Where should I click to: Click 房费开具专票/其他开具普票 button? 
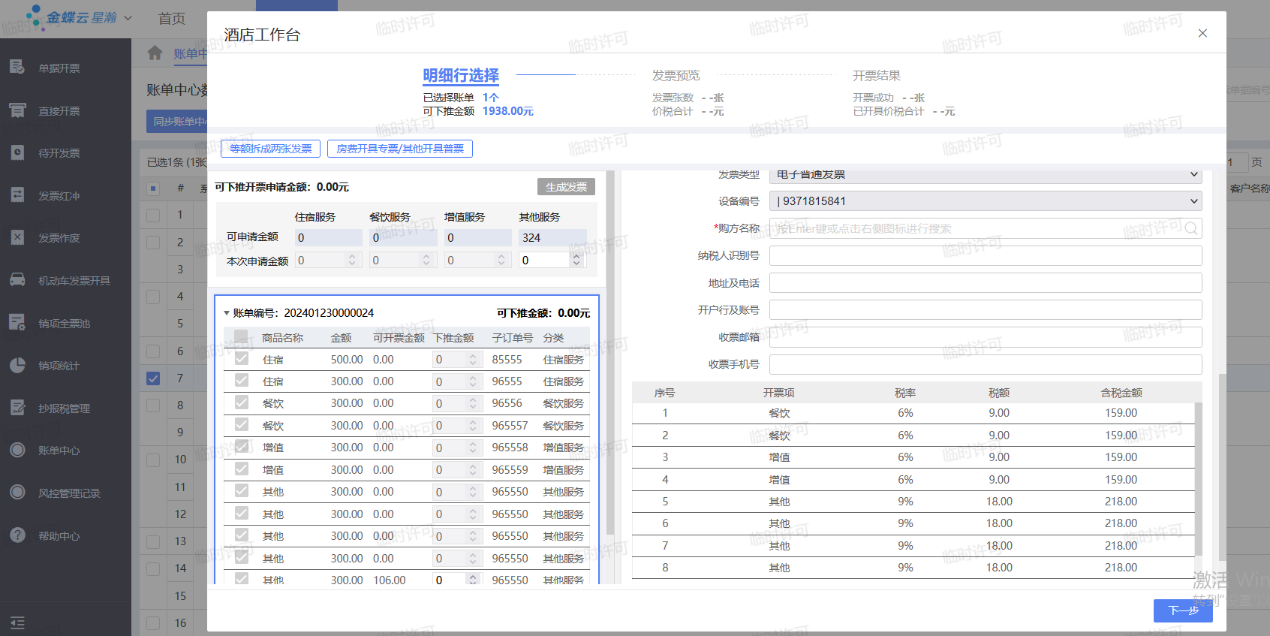tap(400, 149)
